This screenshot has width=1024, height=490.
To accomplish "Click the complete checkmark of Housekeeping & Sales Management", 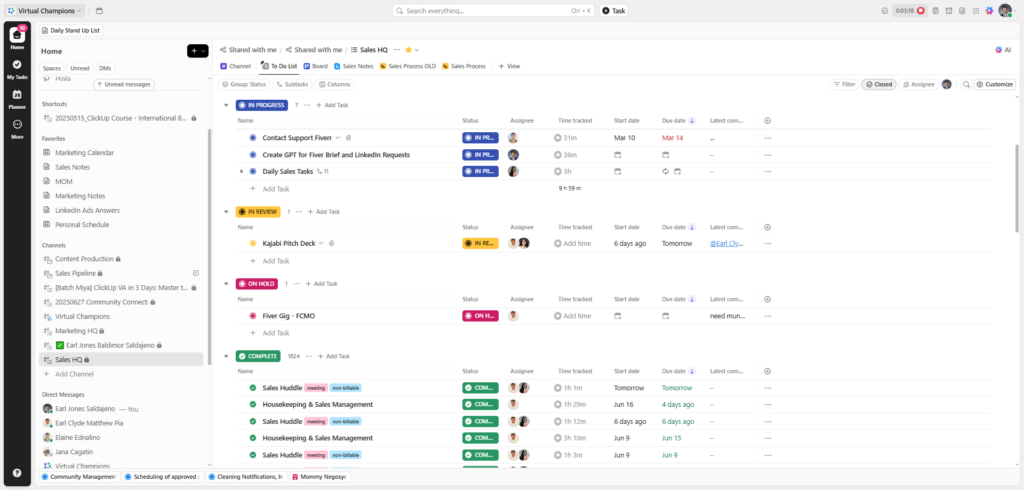I will pos(253,404).
